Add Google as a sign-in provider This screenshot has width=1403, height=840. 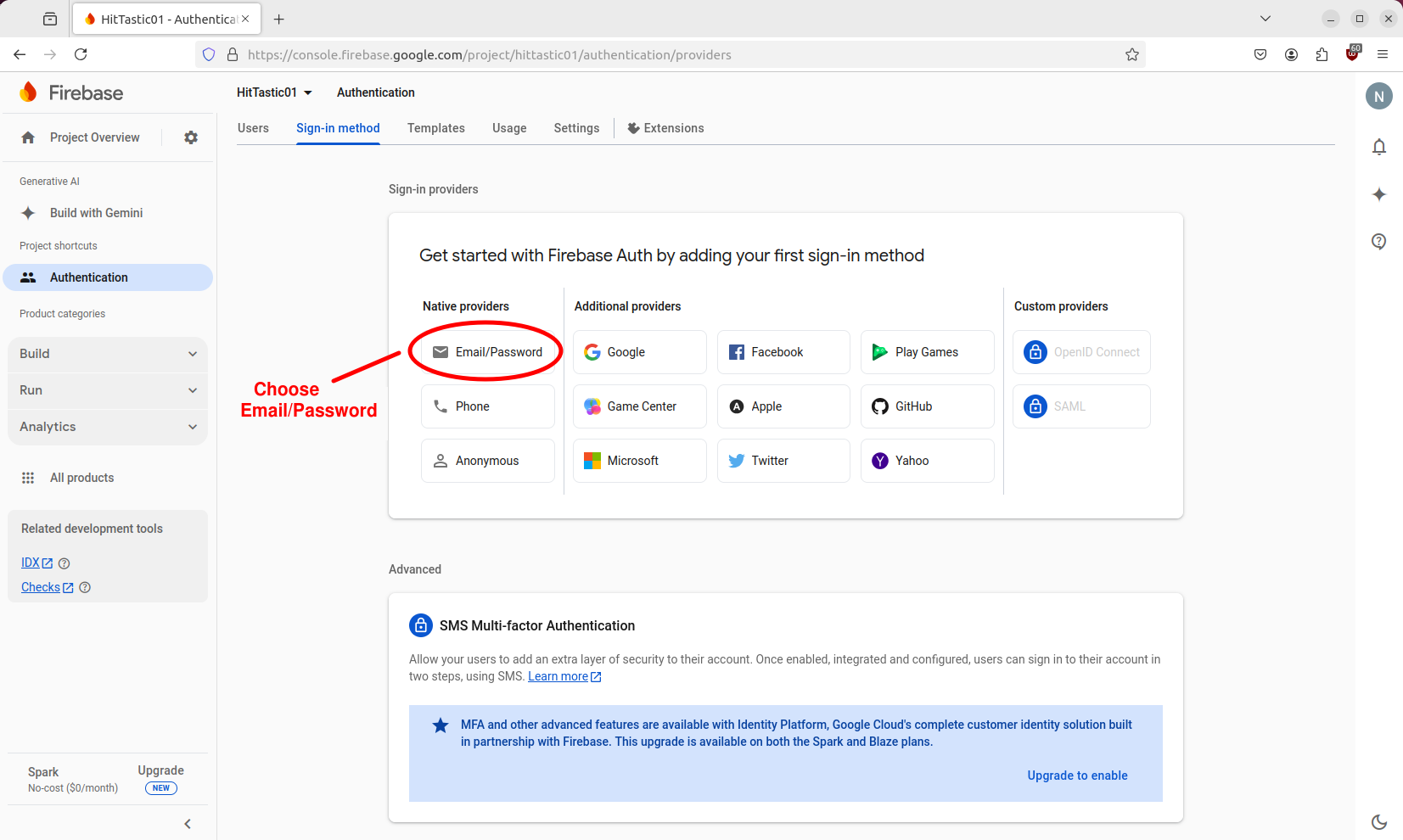pos(639,351)
